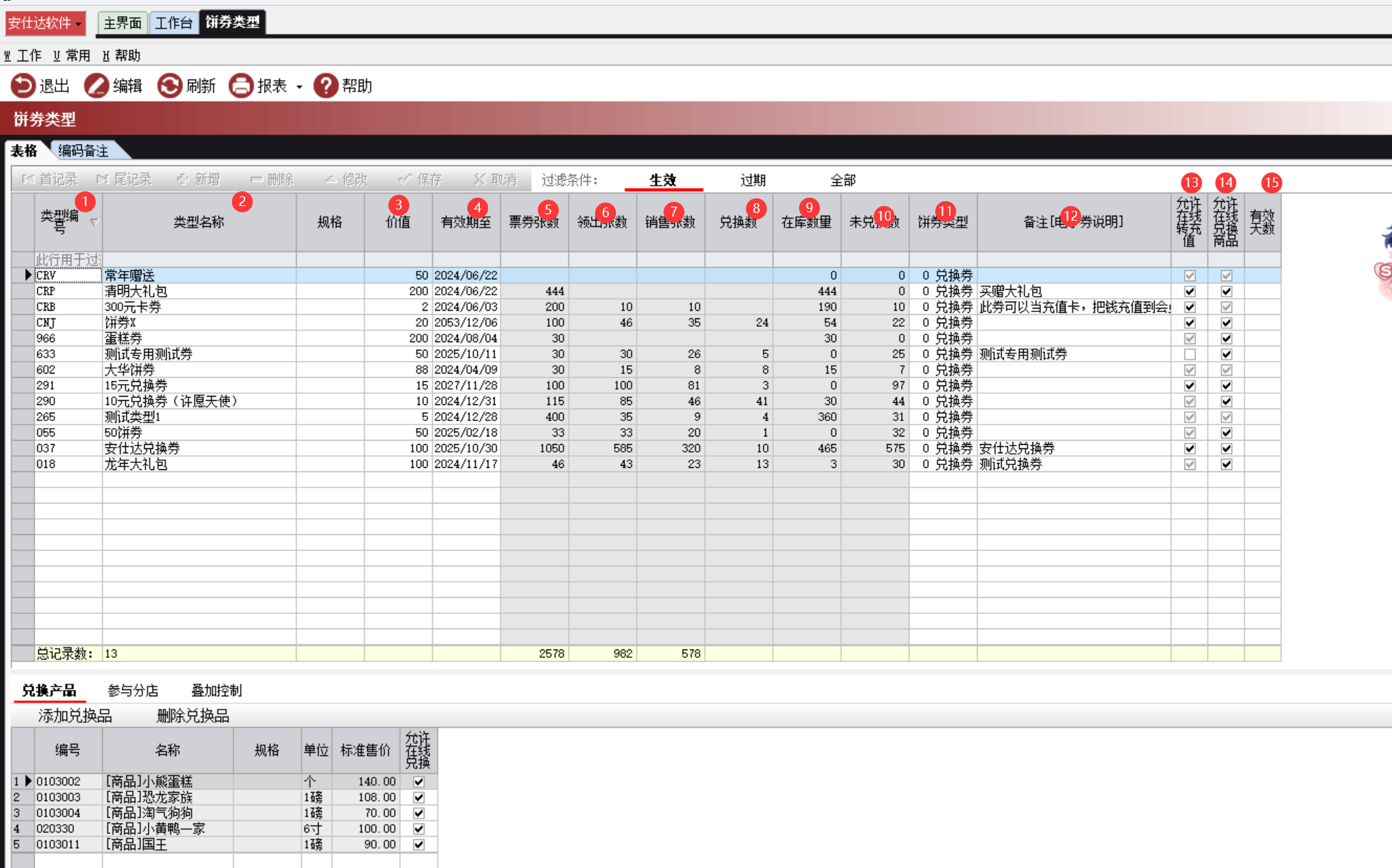Switch to the 编码备注 tab
The height and width of the screenshot is (868, 1392).
click(x=84, y=151)
